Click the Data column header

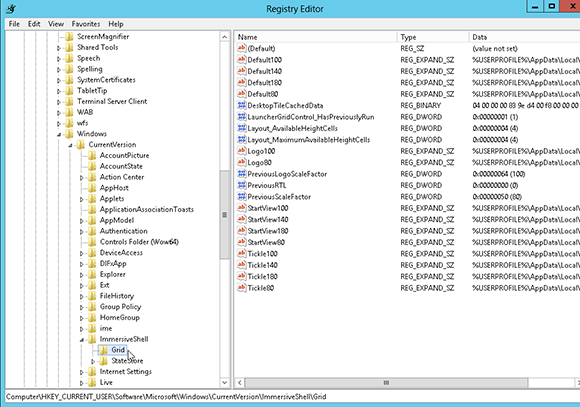tap(524, 37)
